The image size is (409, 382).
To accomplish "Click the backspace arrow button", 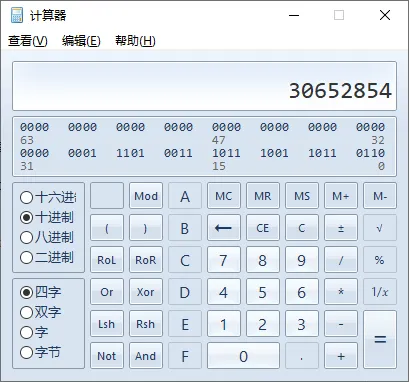I will tap(224, 228).
